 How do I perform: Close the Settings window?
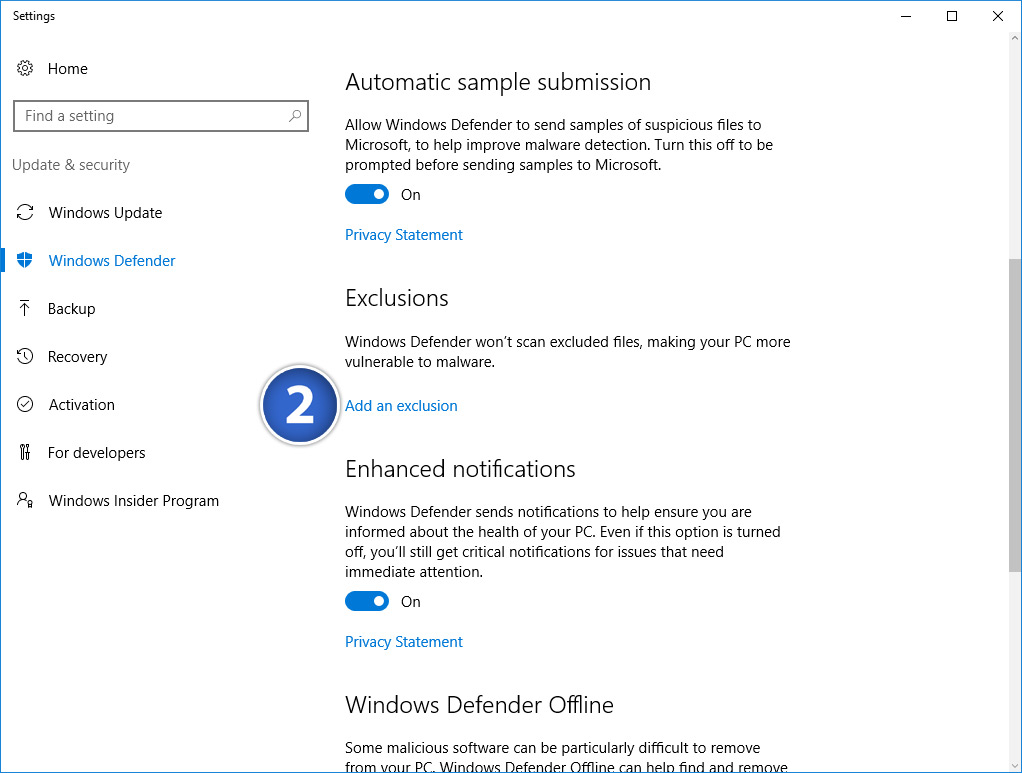click(x=997, y=16)
